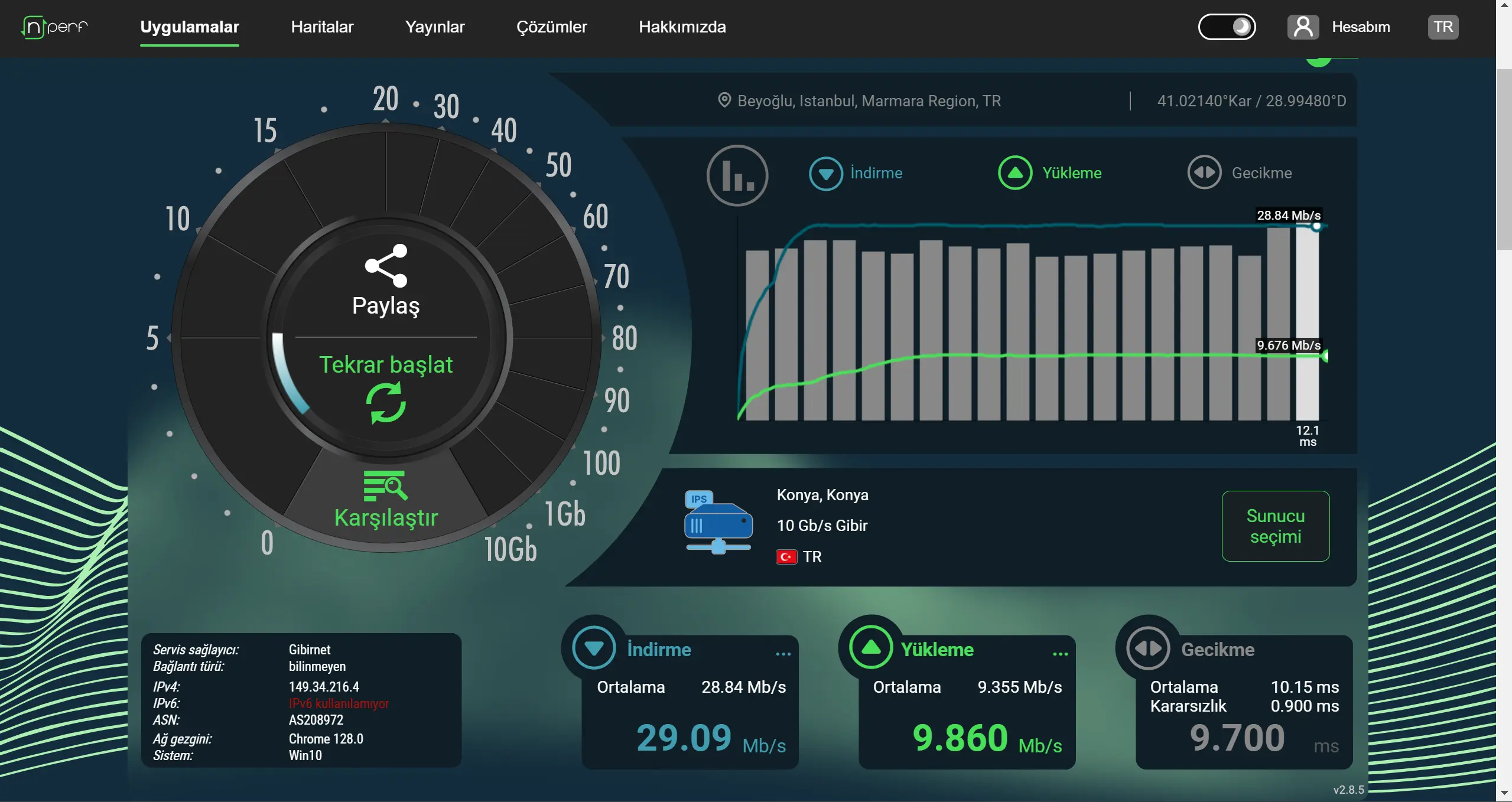Click the Gecikme card latency icon
This screenshot has height=802, width=1512.
pos(1148,648)
